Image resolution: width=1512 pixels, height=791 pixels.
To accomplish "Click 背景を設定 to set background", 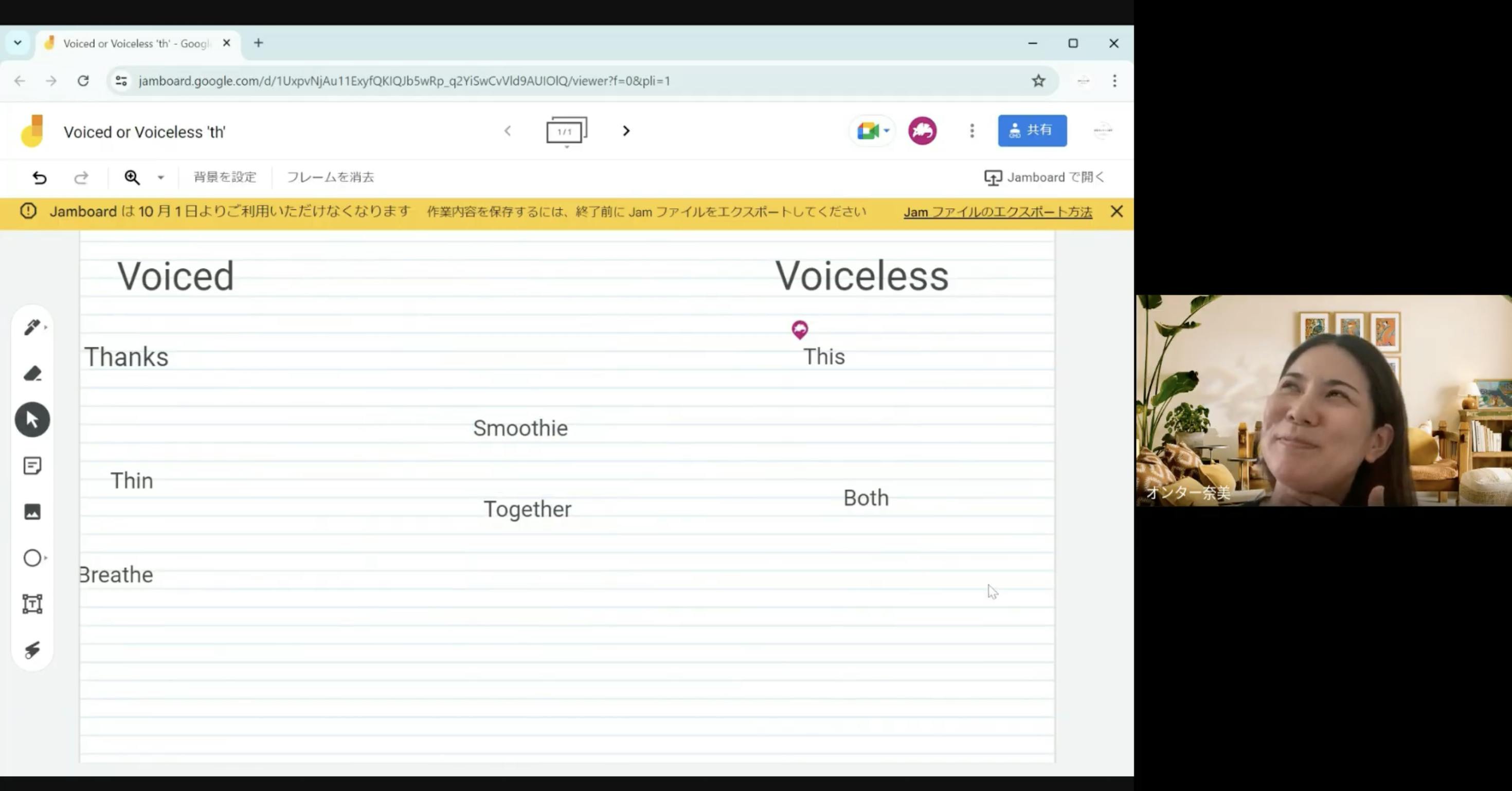I will click(x=225, y=177).
